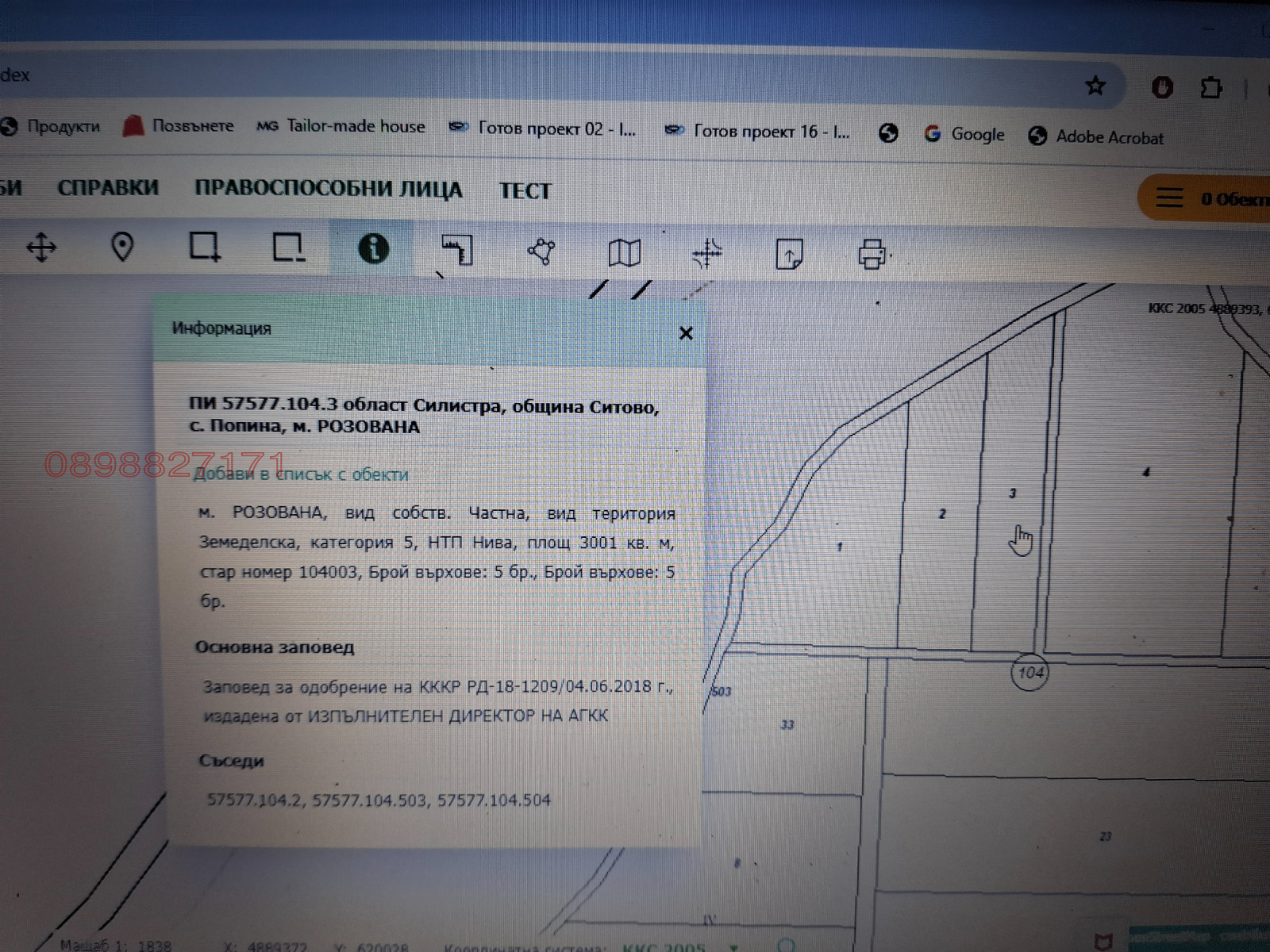Viewport: 1270px width, 952px height.
Task: Open the Adobe Acrobat bookmark
Action: click(1096, 136)
